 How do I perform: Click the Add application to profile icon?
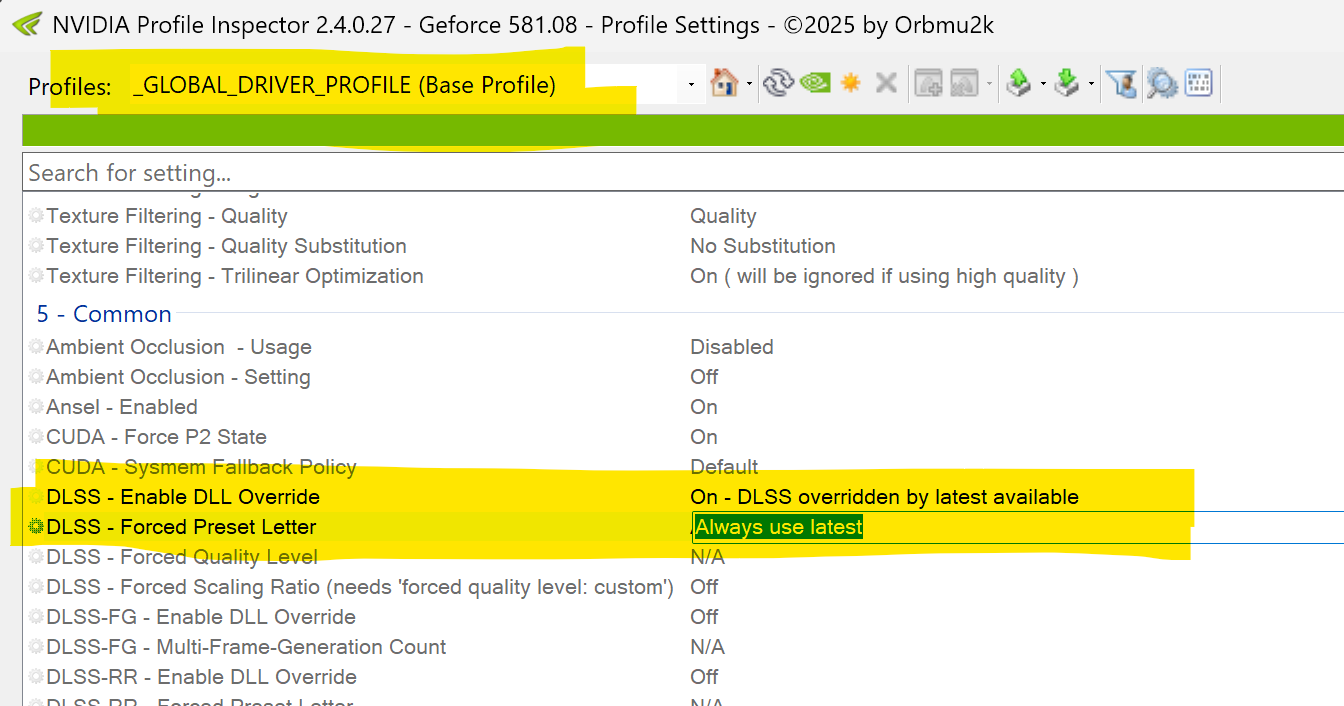(929, 84)
